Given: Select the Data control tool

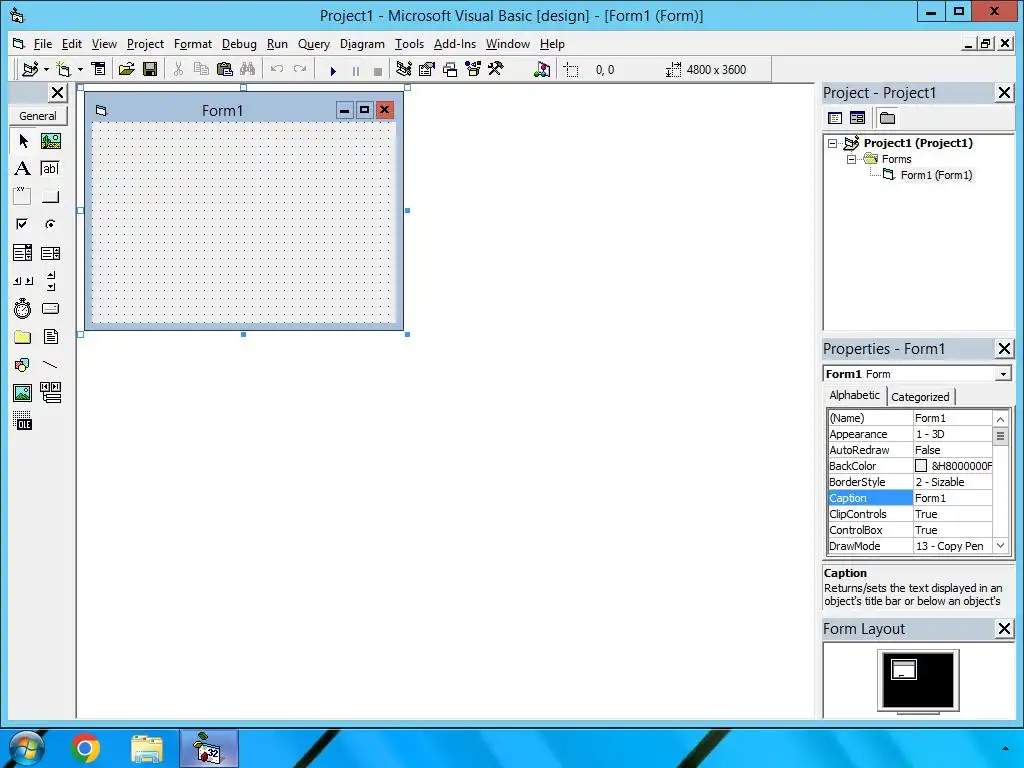Looking at the screenshot, I should [x=51, y=393].
